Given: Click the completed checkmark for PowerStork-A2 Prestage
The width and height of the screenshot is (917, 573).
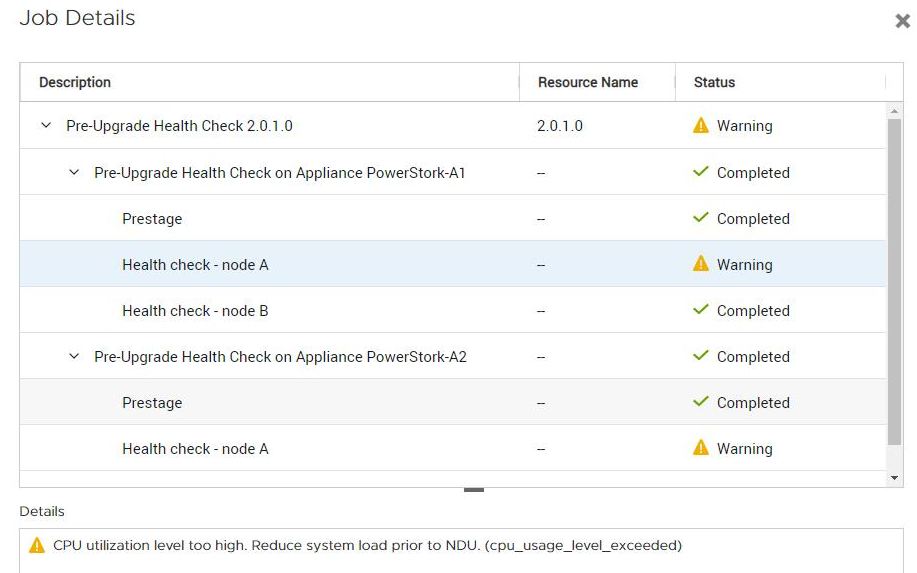Looking at the screenshot, I should (701, 402).
